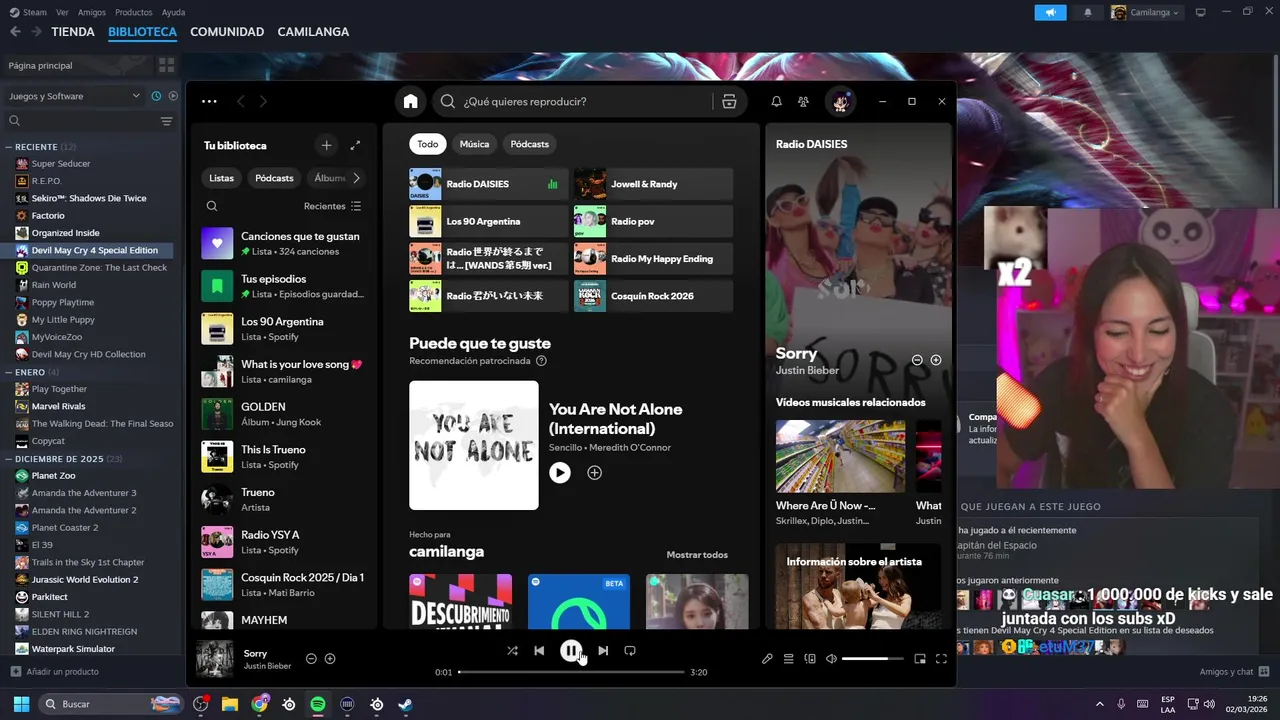Open Steam COMUNIDAD tab
The image size is (1280, 720).
pyautogui.click(x=227, y=32)
